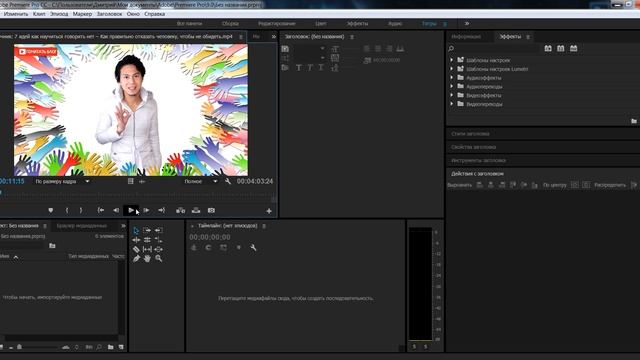Open the Клип menu
Image resolution: width=640 pixels, height=360 pixels.
click(39, 14)
